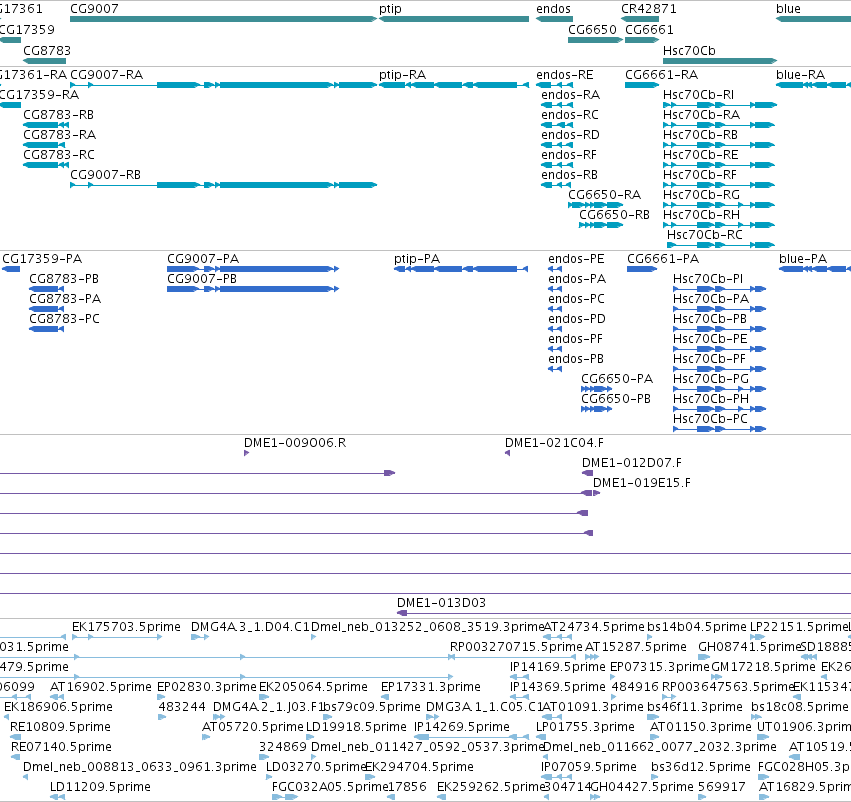Open the DME1-012D07.F feature label
851x802 pixels.
coord(632,462)
